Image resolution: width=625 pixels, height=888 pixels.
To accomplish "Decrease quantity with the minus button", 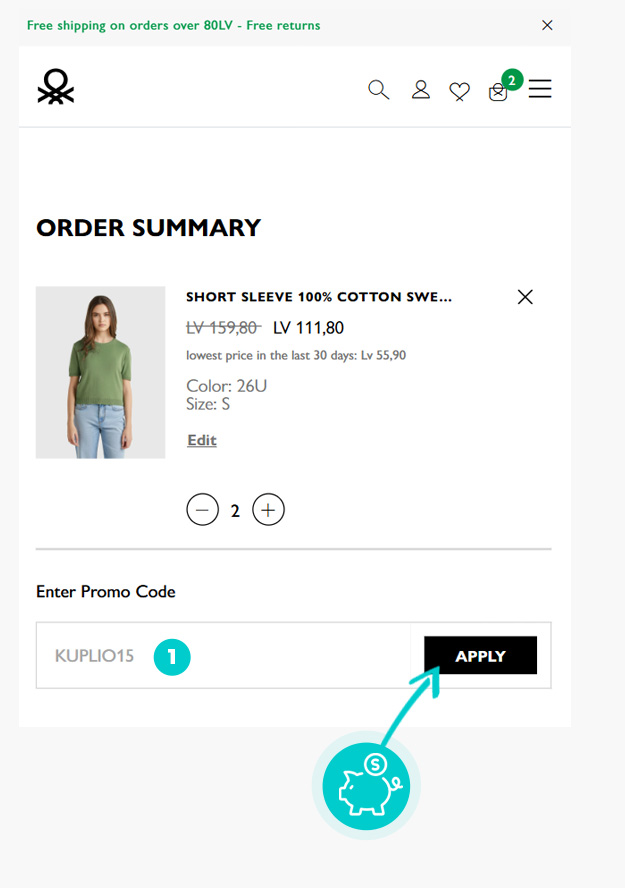I will click(x=202, y=510).
